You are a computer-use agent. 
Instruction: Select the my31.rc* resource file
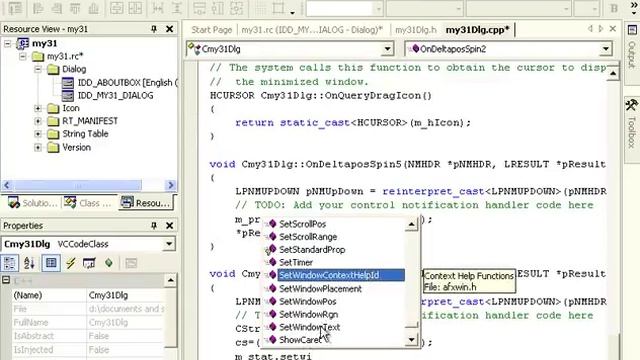pyautogui.click(x=65, y=56)
